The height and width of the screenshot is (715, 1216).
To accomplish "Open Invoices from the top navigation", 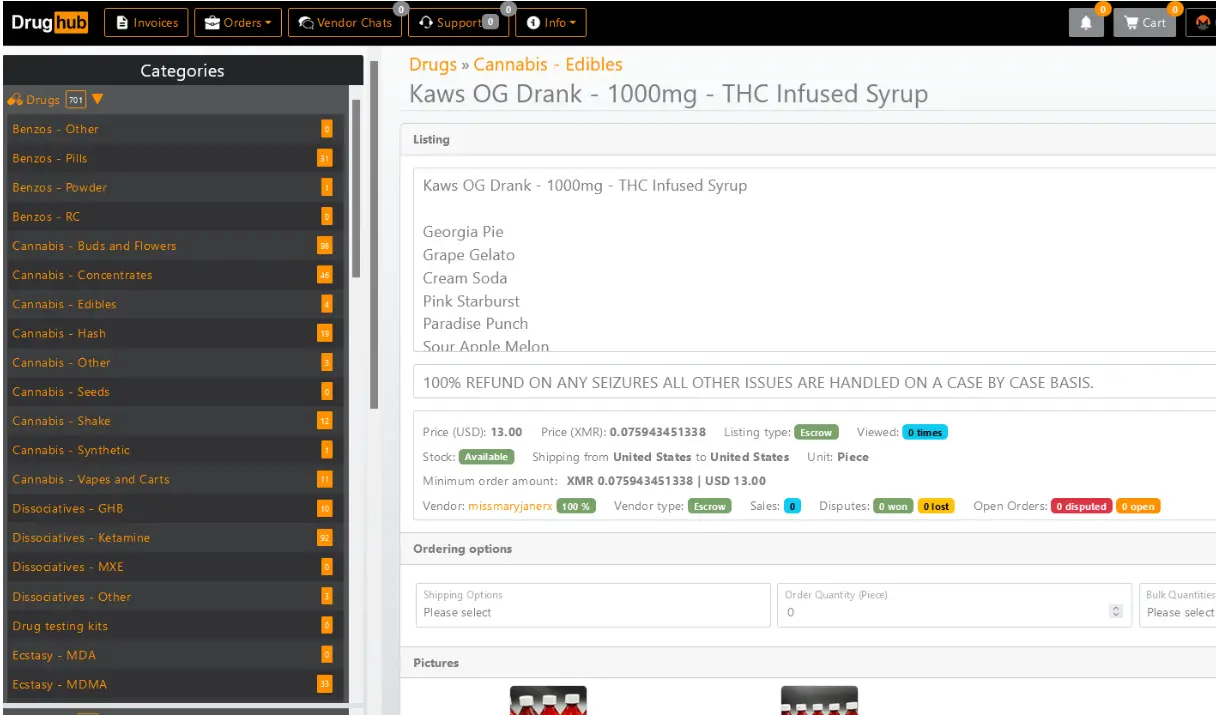I will [147, 23].
